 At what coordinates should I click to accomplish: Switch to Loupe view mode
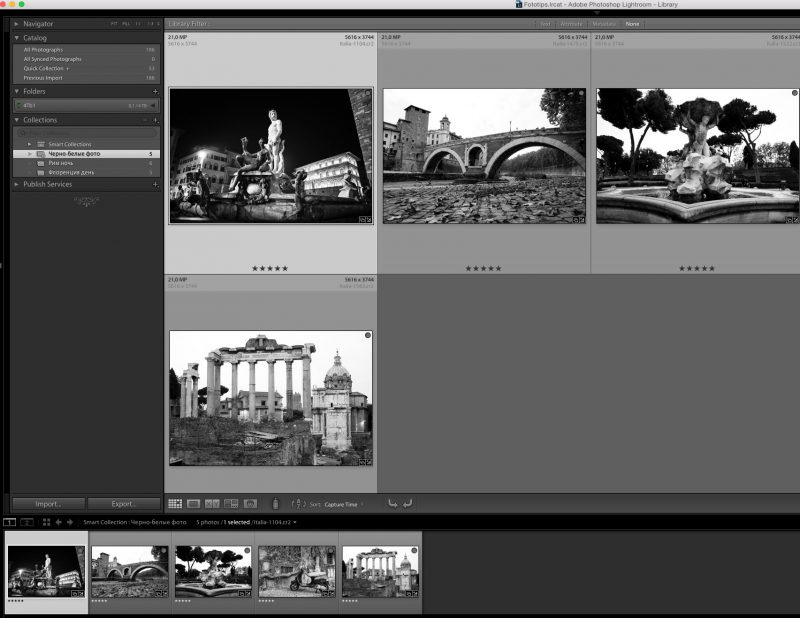[x=193, y=504]
